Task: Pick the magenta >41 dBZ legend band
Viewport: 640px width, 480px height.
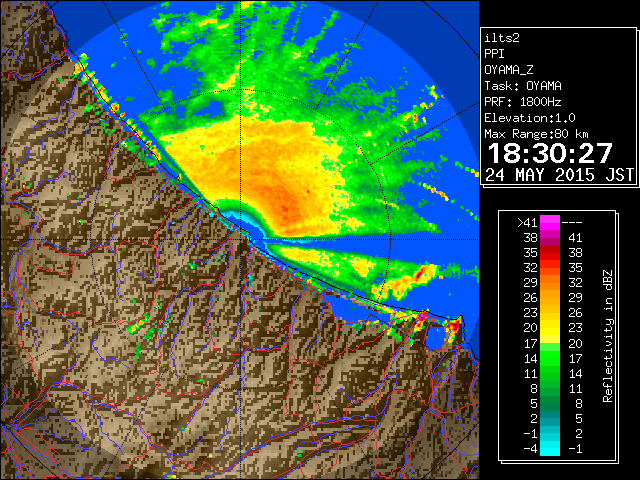Action: click(x=550, y=223)
